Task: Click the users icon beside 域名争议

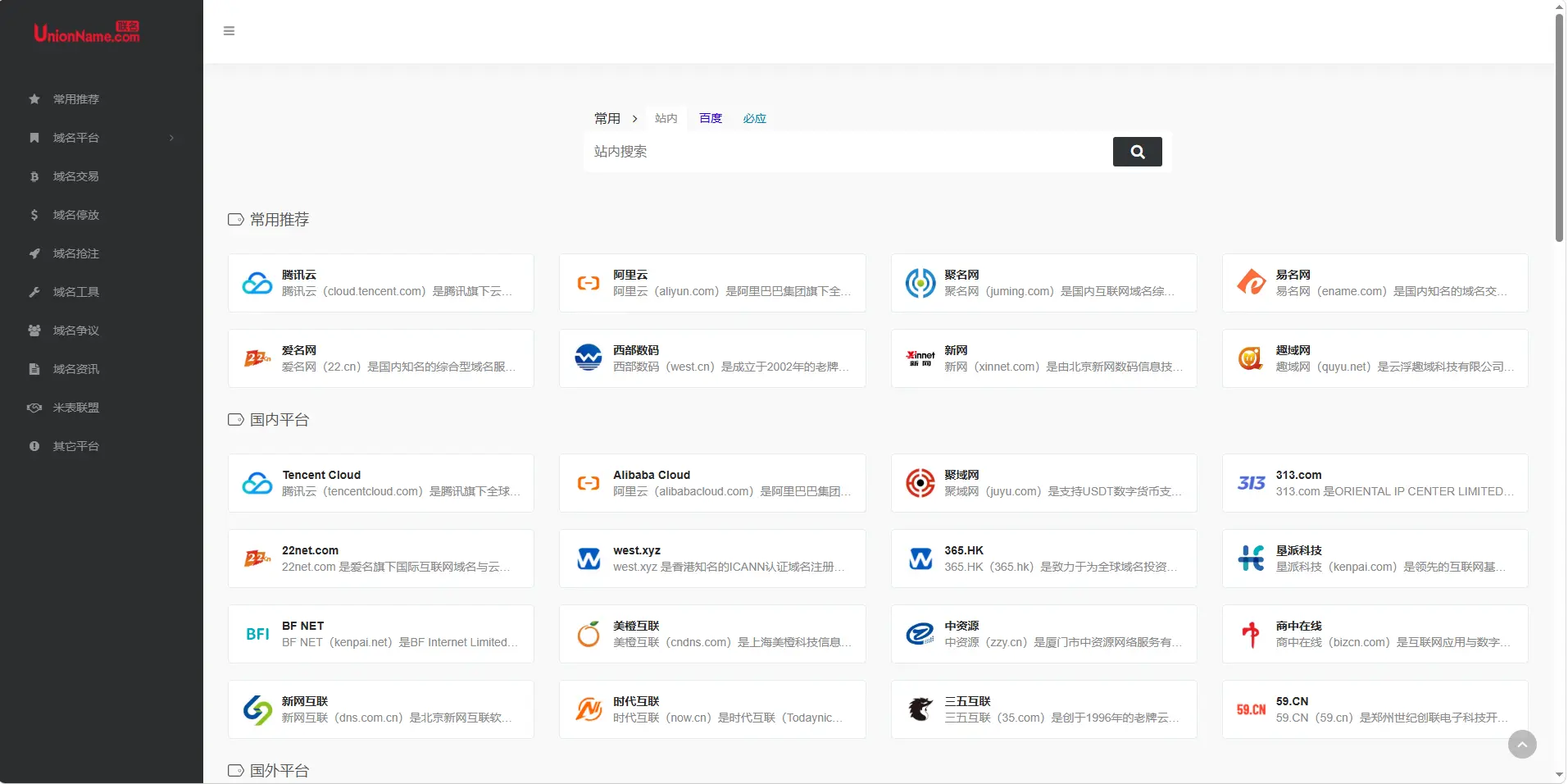Action: (34, 330)
